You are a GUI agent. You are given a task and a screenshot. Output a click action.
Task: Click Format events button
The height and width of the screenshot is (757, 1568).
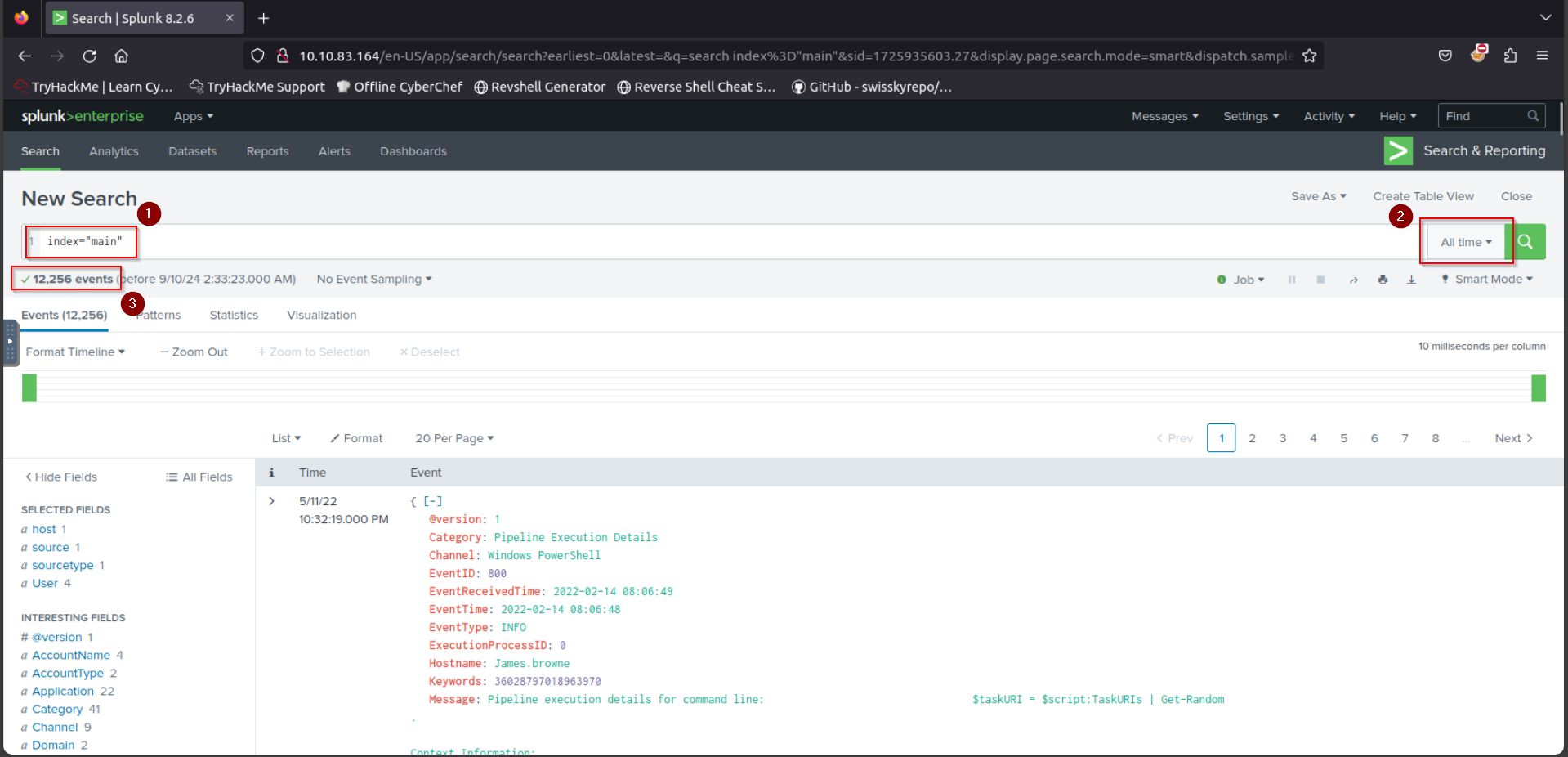(356, 438)
